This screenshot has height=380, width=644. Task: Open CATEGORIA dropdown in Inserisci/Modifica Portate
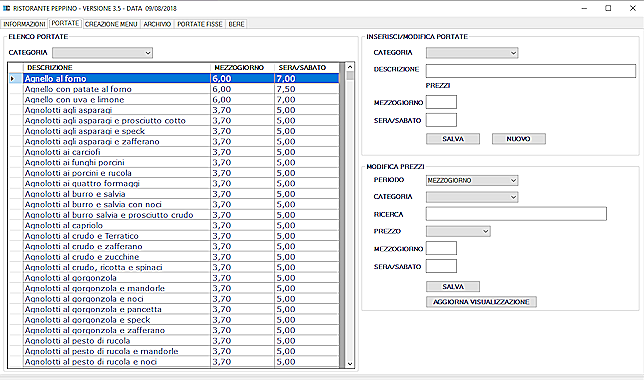pyautogui.click(x=472, y=53)
